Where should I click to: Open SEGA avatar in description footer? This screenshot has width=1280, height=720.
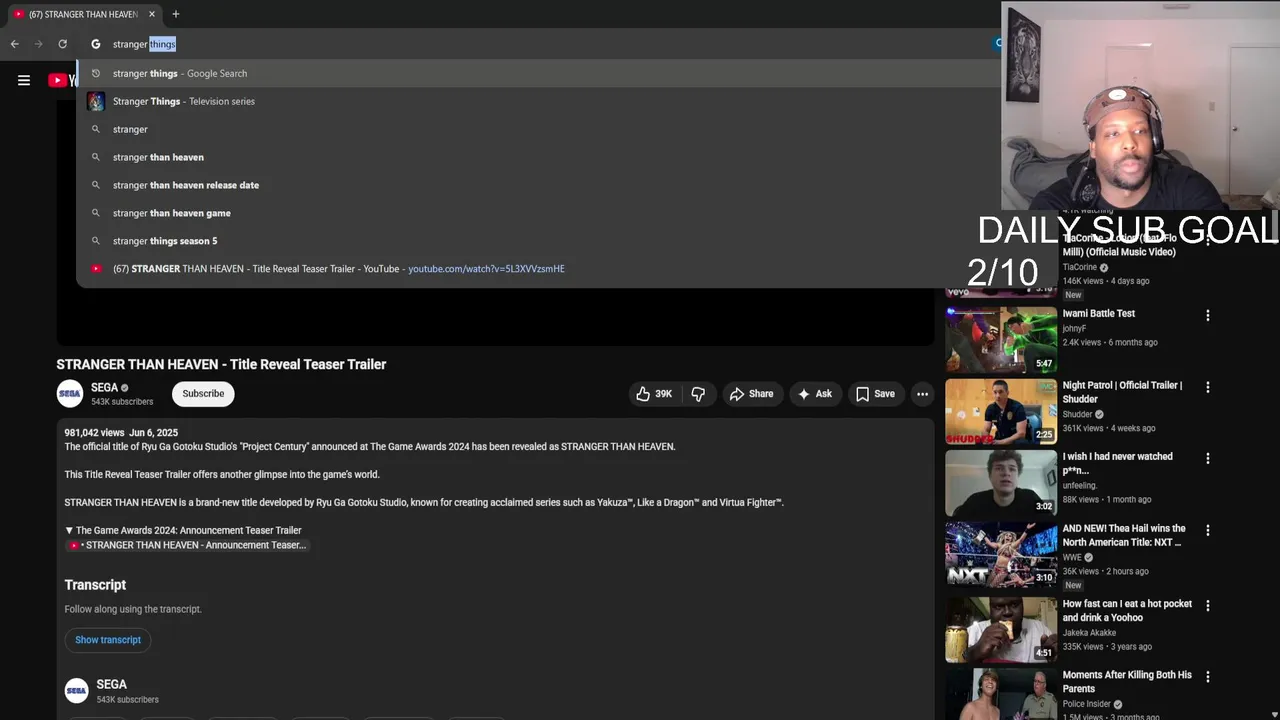[x=76, y=691]
